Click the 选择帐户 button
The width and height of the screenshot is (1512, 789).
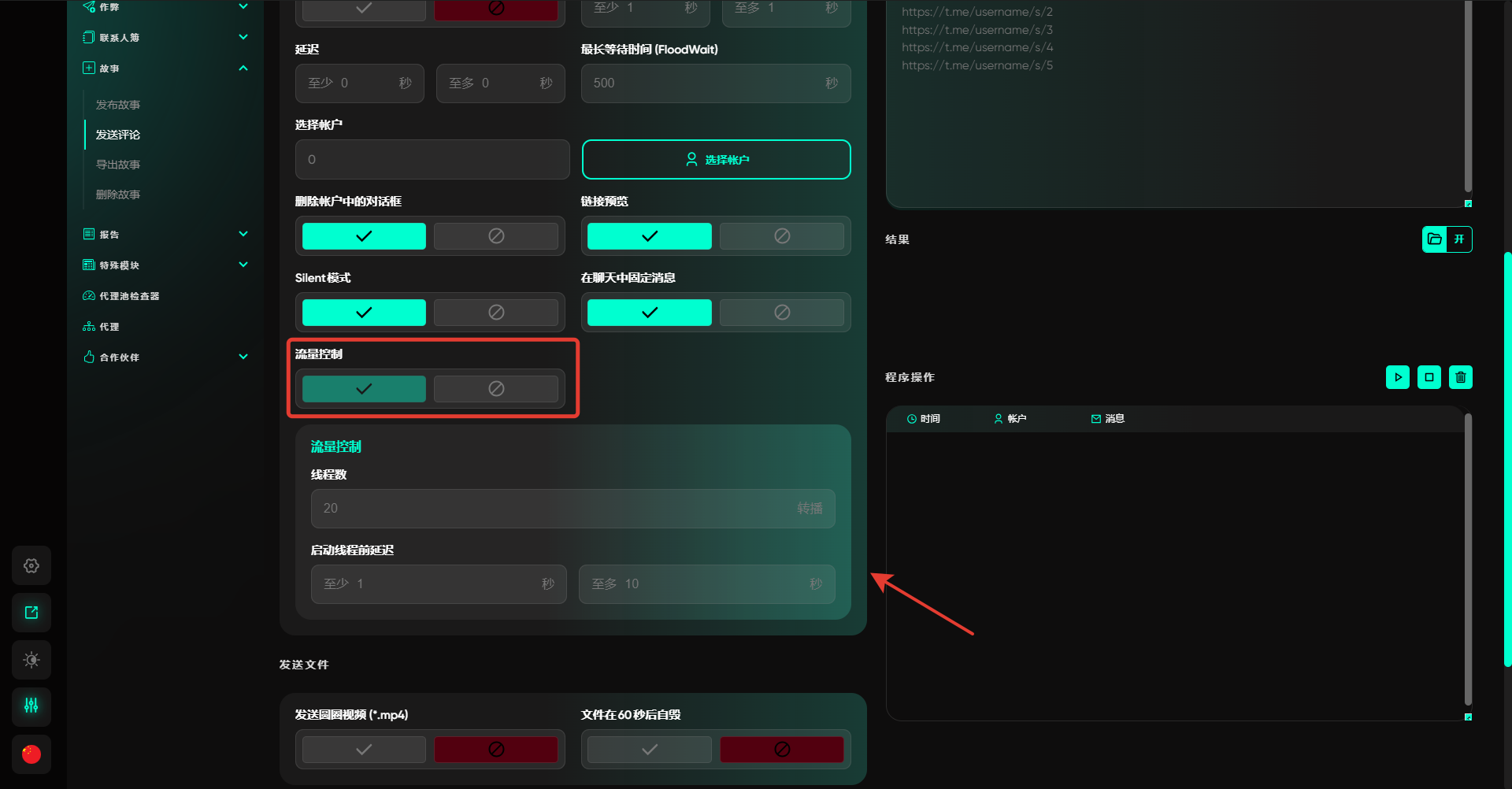coord(716,160)
